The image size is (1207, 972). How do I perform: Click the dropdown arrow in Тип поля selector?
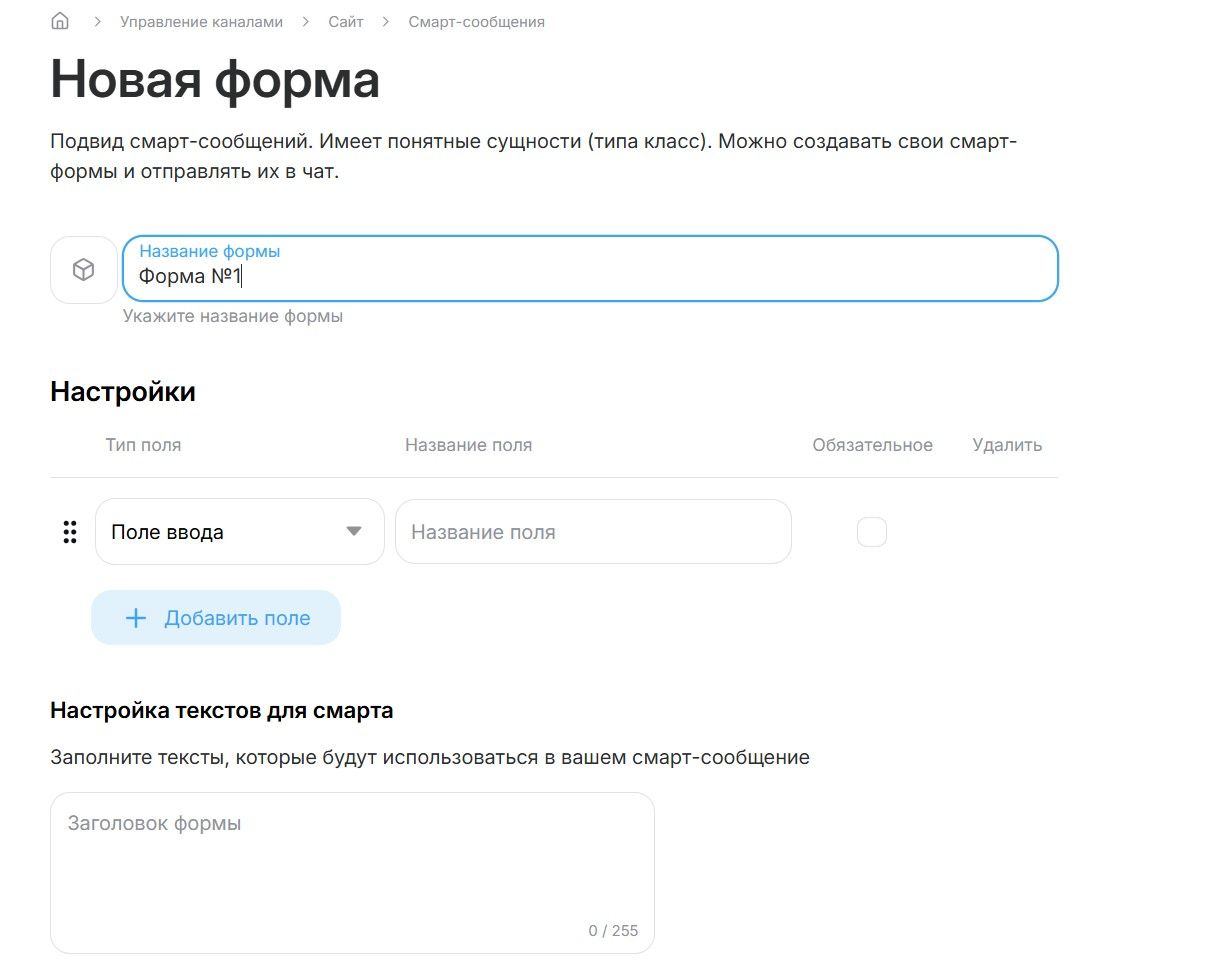click(x=354, y=532)
